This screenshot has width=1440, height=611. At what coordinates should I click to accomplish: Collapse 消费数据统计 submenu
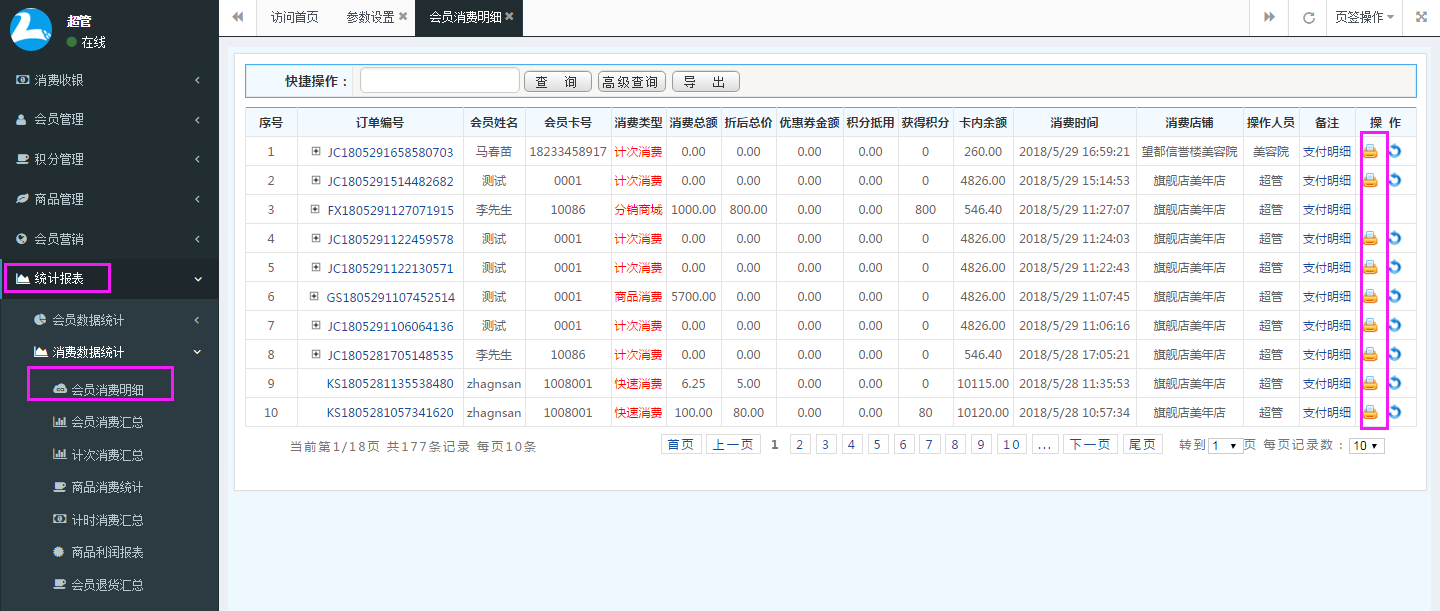[x=109, y=352]
